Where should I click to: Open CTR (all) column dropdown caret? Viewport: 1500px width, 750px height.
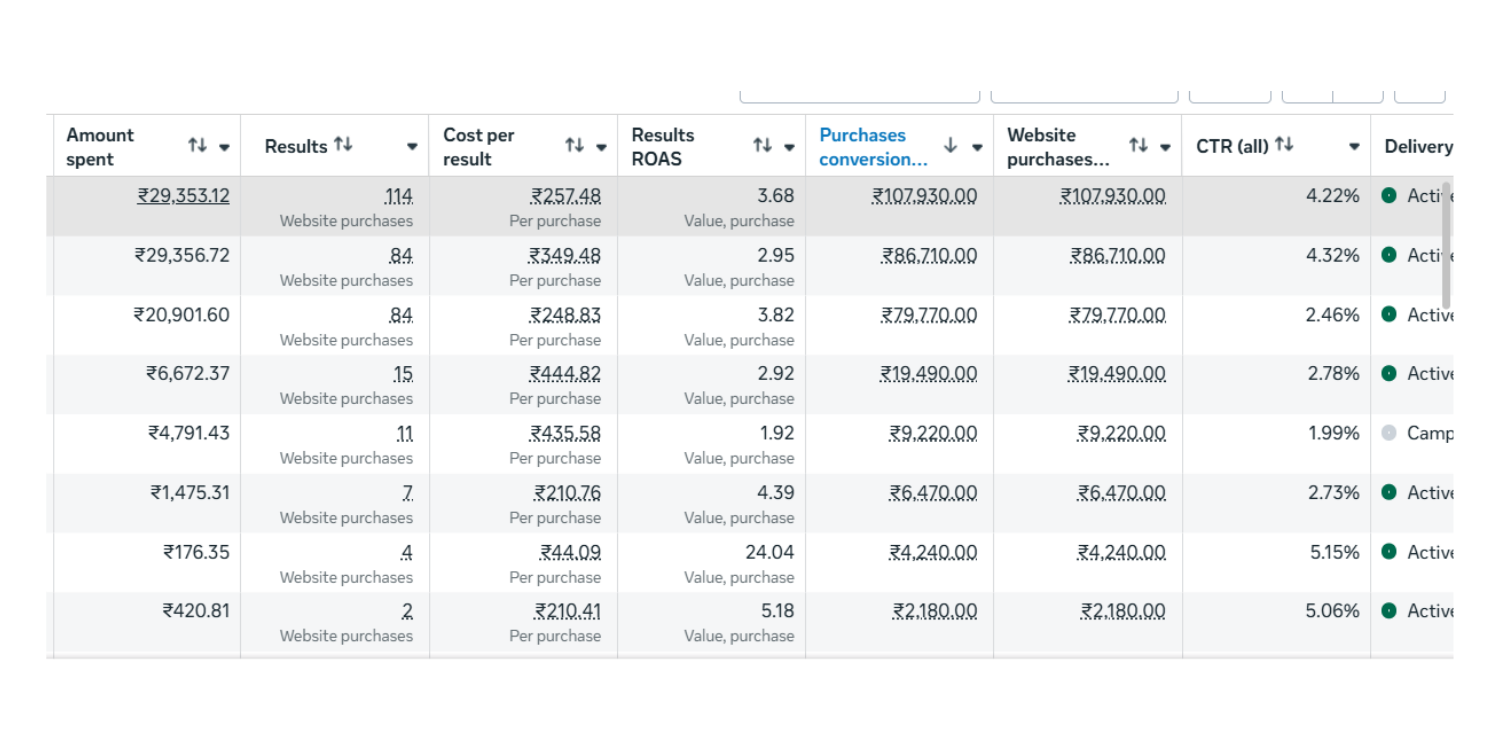pos(1354,147)
